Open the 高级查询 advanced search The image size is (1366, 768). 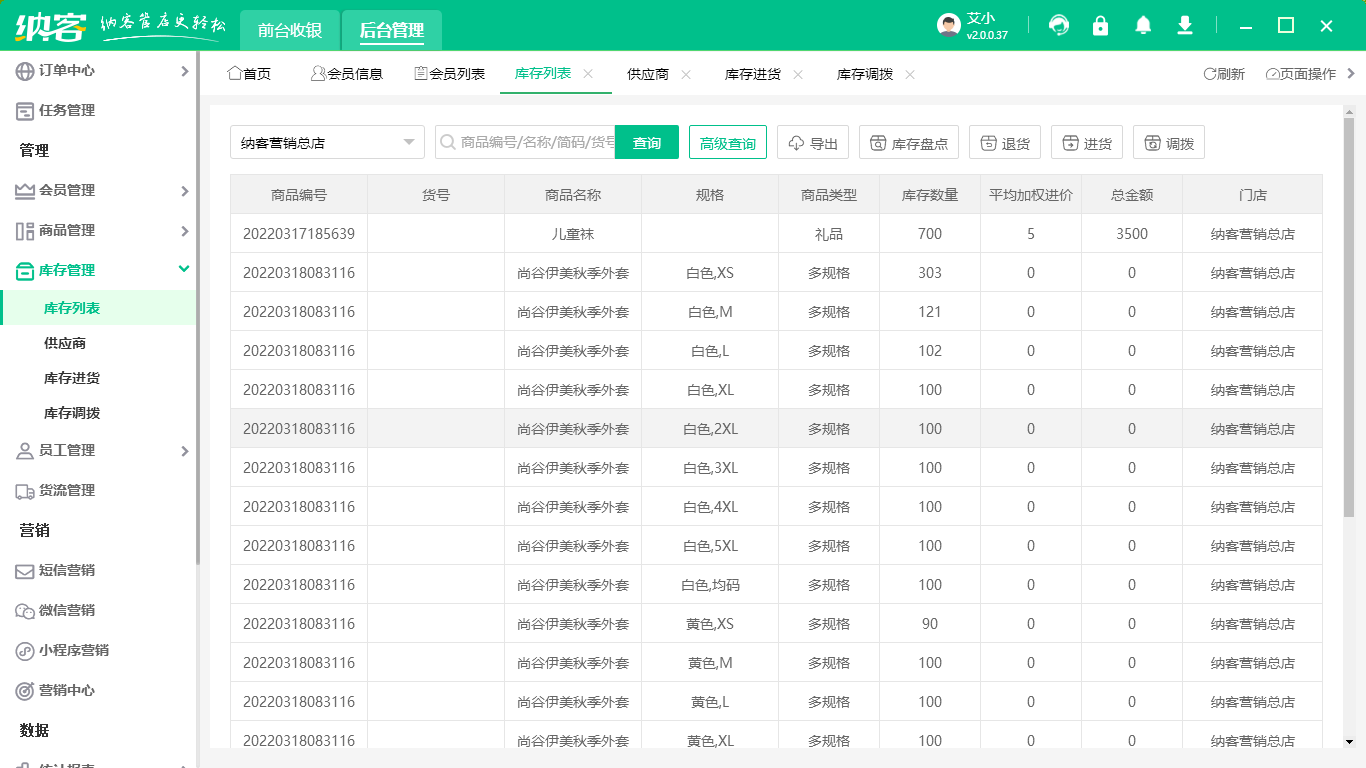tap(727, 142)
